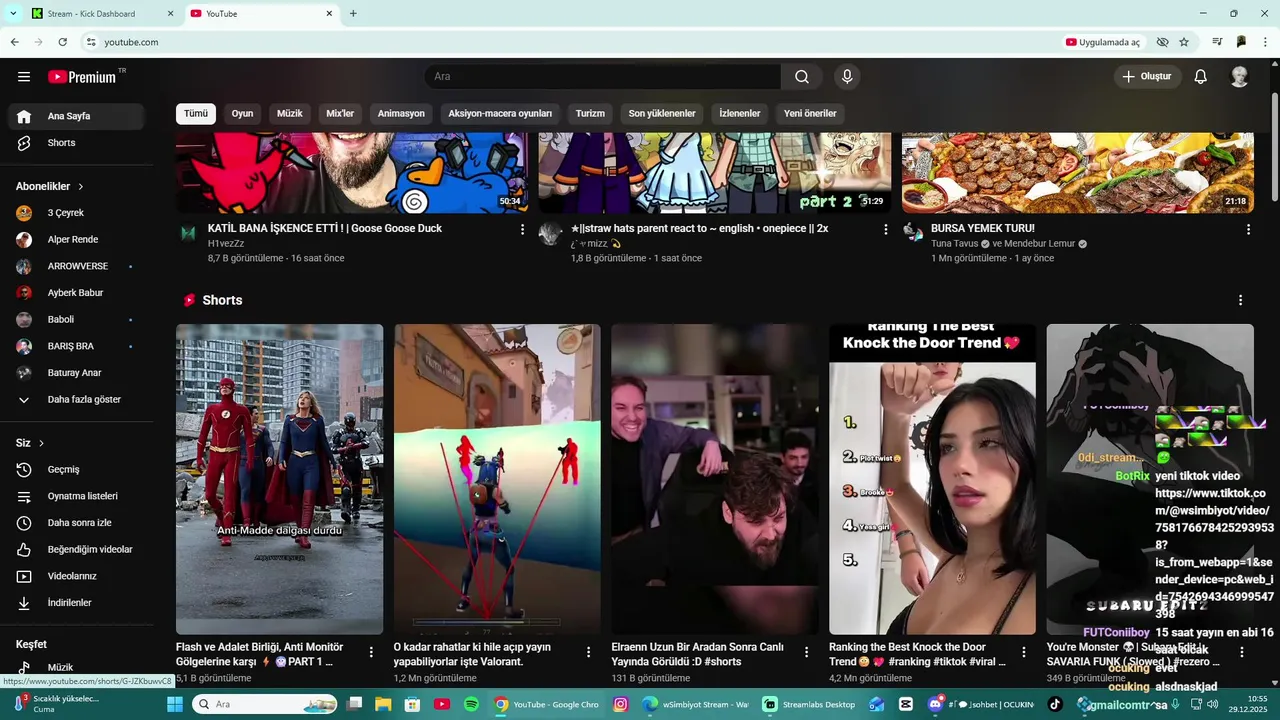1280x720 pixels.
Task: Expand the Siz section arrow
Action: click(x=41, y=443)
